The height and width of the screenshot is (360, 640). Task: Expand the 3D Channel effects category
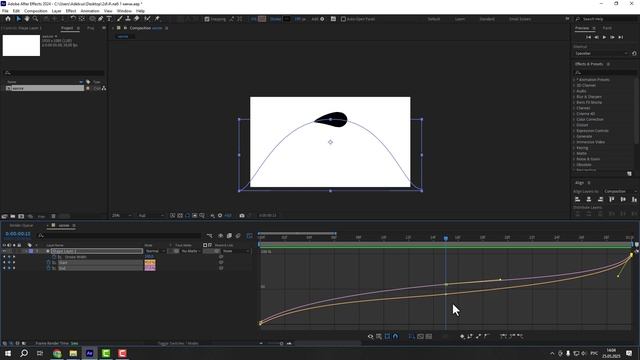[574, 85]
